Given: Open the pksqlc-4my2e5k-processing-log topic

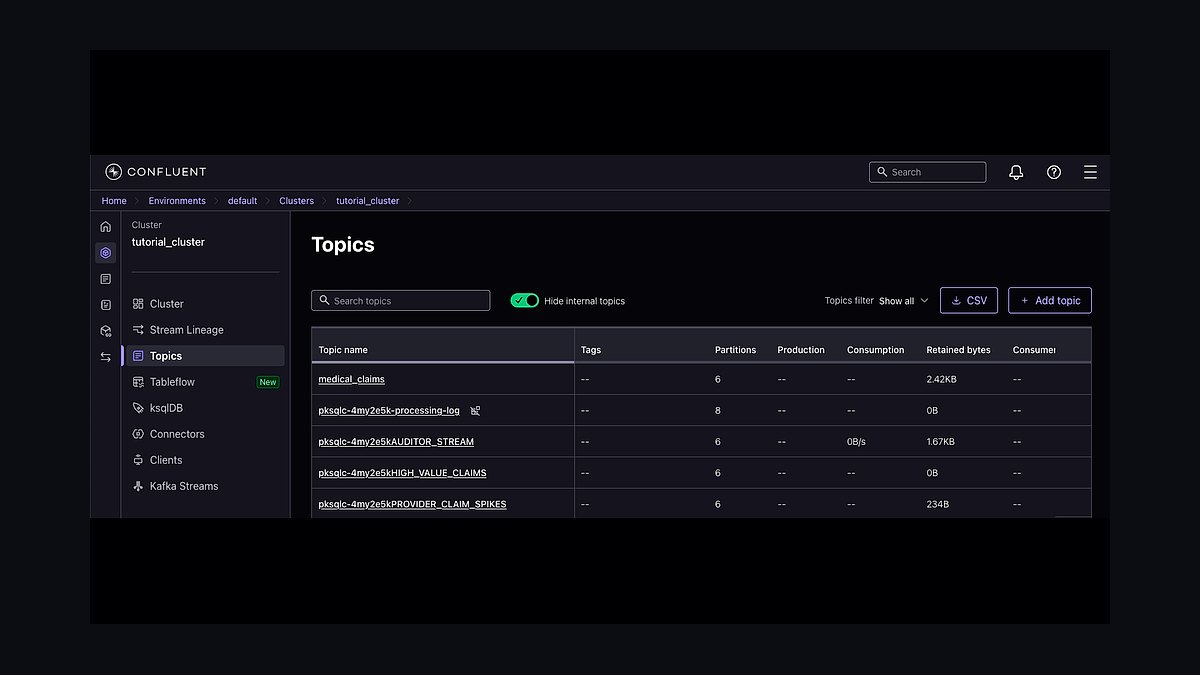Looking at the screenshot, I should tap(389, 411).
